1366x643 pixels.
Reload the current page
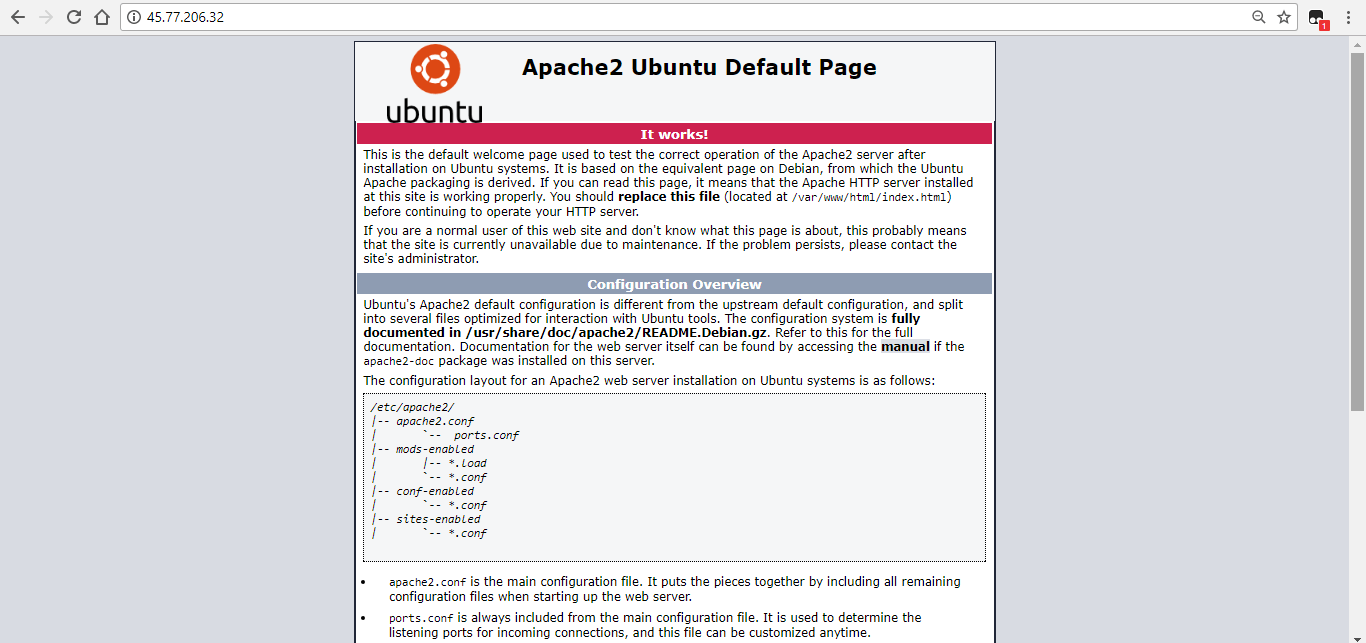pyautogui.click(x=74, y=17)
